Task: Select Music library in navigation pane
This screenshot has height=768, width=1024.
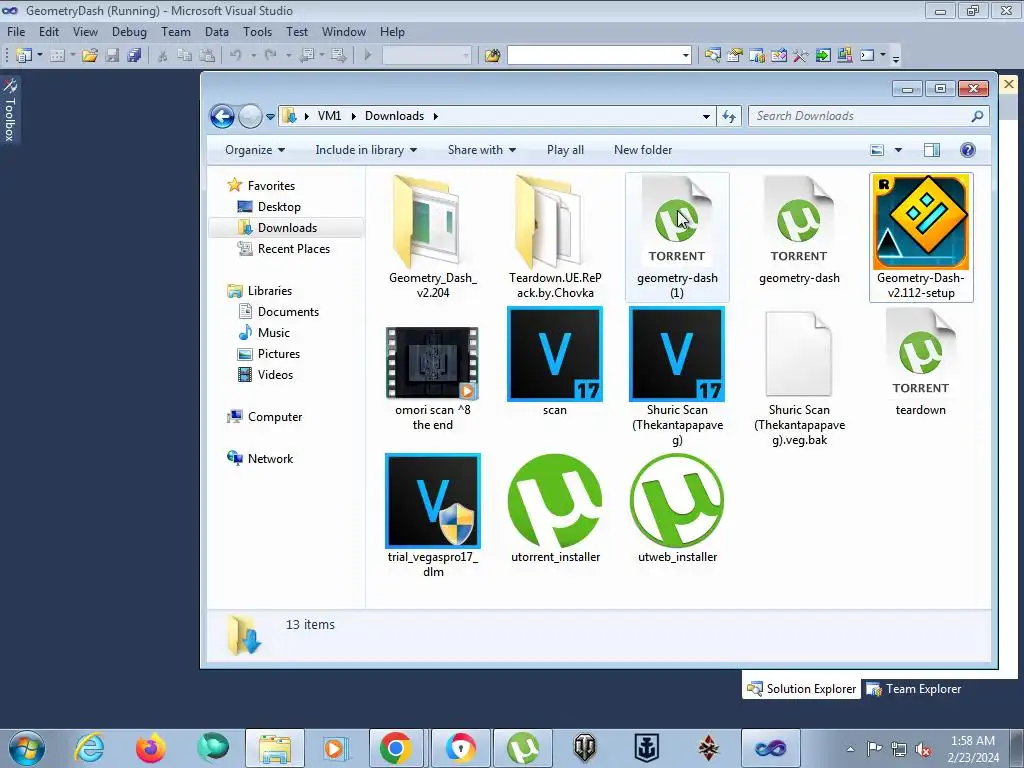Action: [x=274, y=333]
